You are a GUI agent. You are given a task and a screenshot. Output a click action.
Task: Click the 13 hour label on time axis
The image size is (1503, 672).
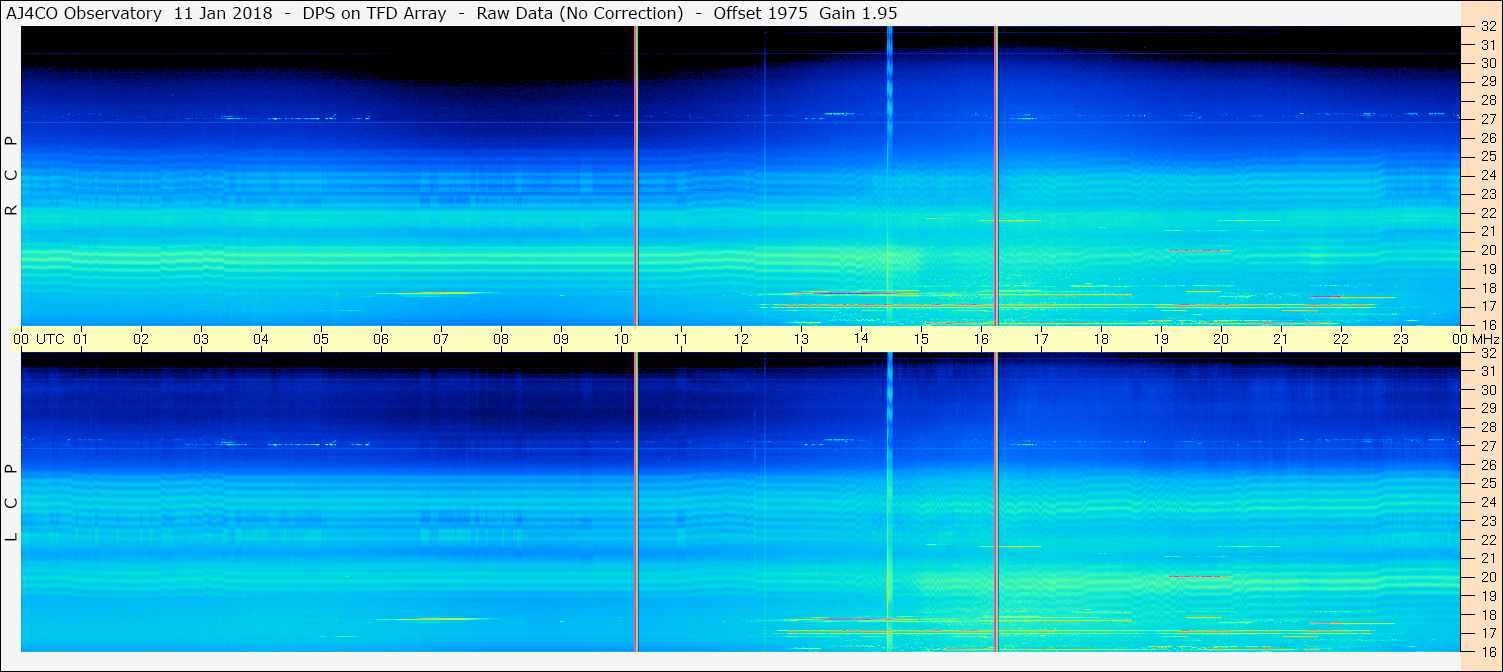801,339
